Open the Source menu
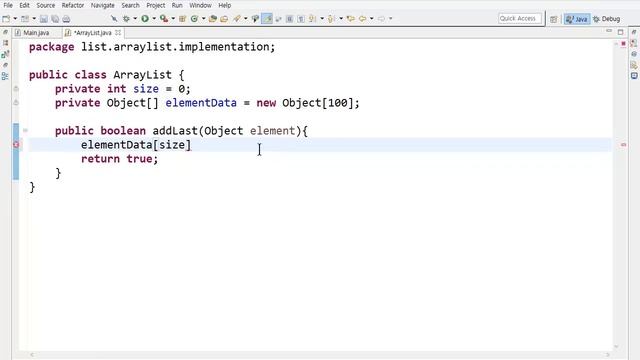640x360 pixels. [x=46, y=5]
